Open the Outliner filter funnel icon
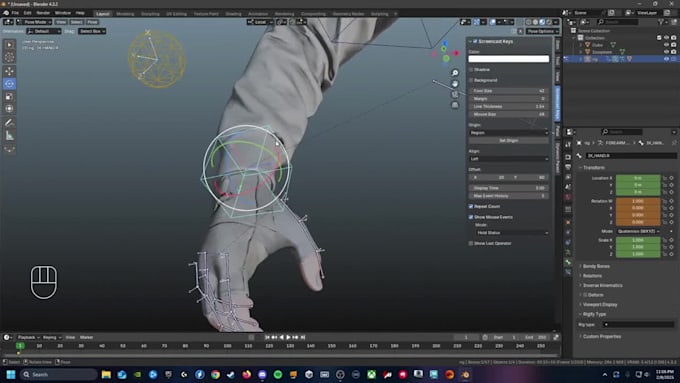This screenshot has width=680, height=383. pyautogui.click(x=661, y=22)
